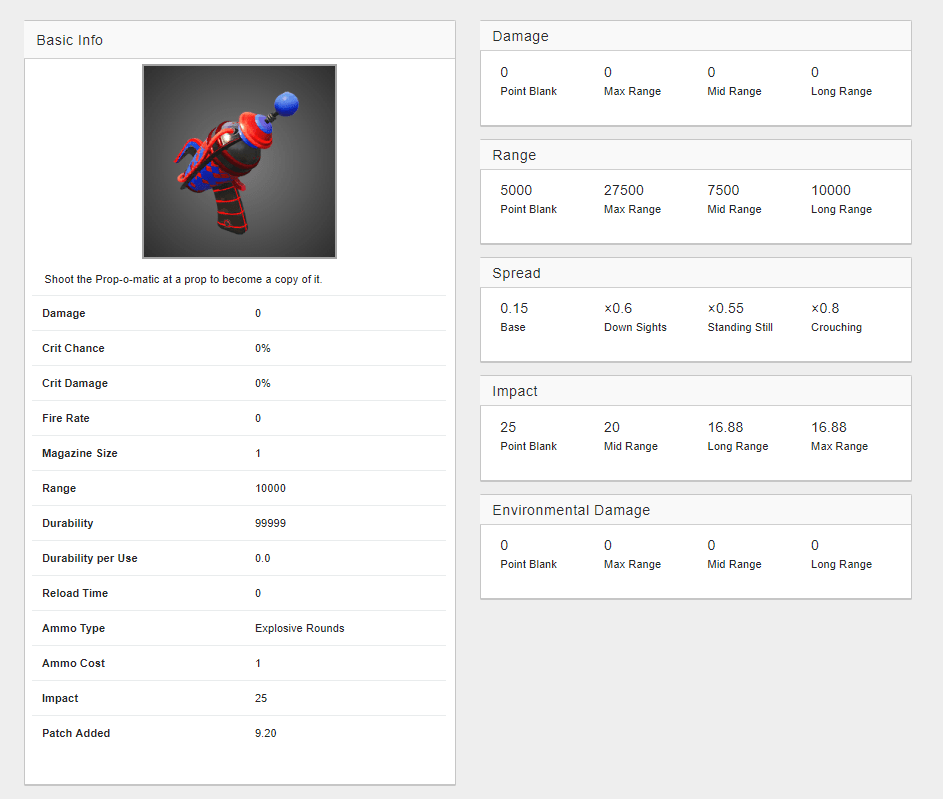Click the Magazine Size label
943x799 pixels.
[79, 453]
